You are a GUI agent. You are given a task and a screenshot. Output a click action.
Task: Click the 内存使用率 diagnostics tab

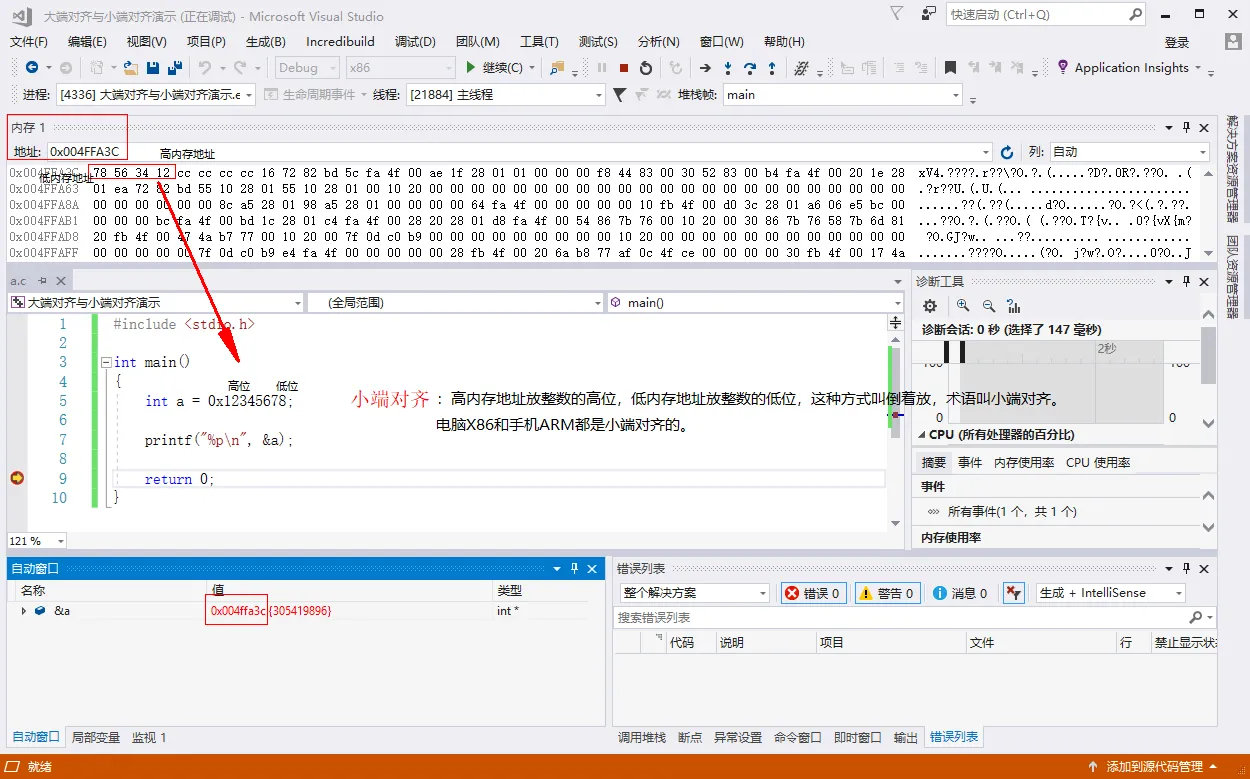click(1023, 462)
